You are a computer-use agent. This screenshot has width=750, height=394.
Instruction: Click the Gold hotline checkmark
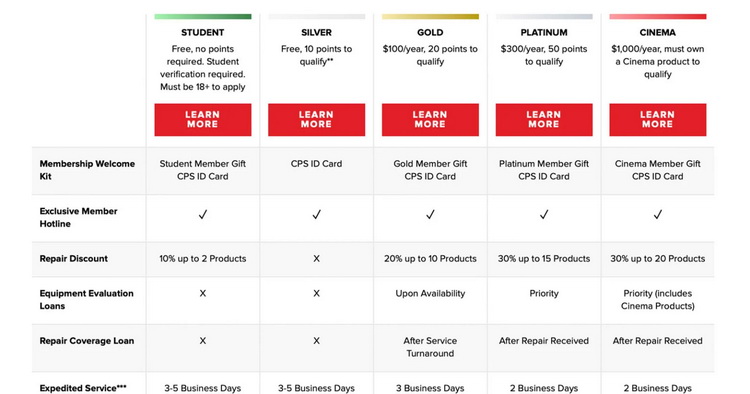(x=430, y=215)
